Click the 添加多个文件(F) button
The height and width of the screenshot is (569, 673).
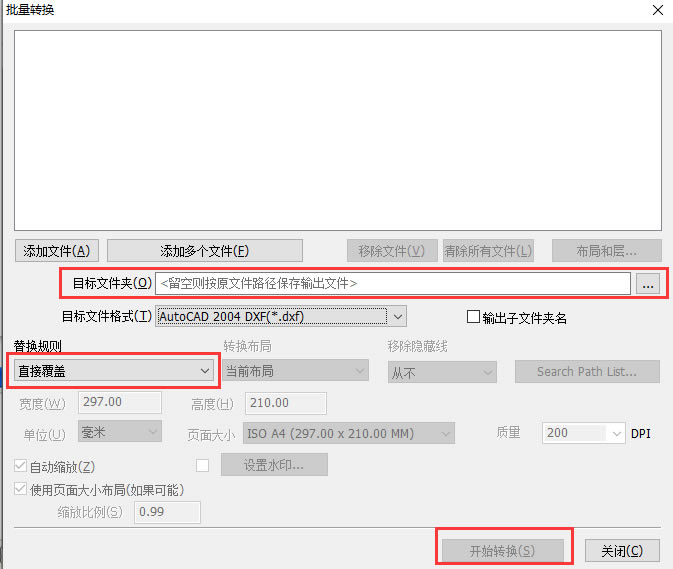click(205, 251)
